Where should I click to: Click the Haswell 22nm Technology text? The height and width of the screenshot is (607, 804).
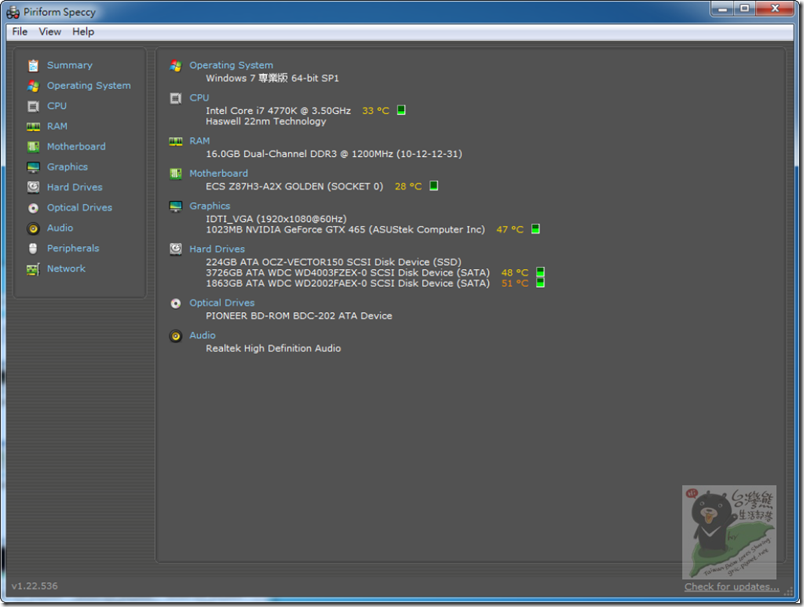(x=266, y=122)
